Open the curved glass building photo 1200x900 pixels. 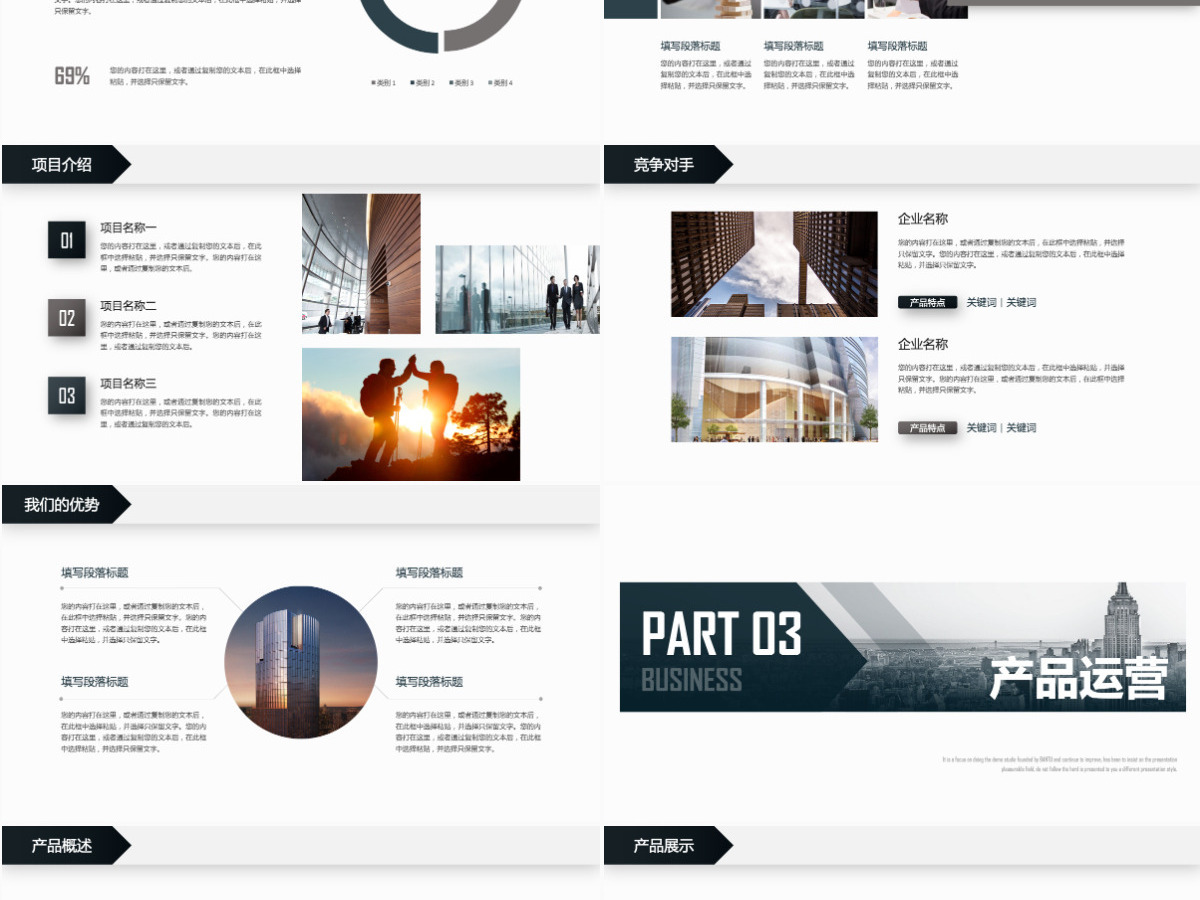(774, 389)
